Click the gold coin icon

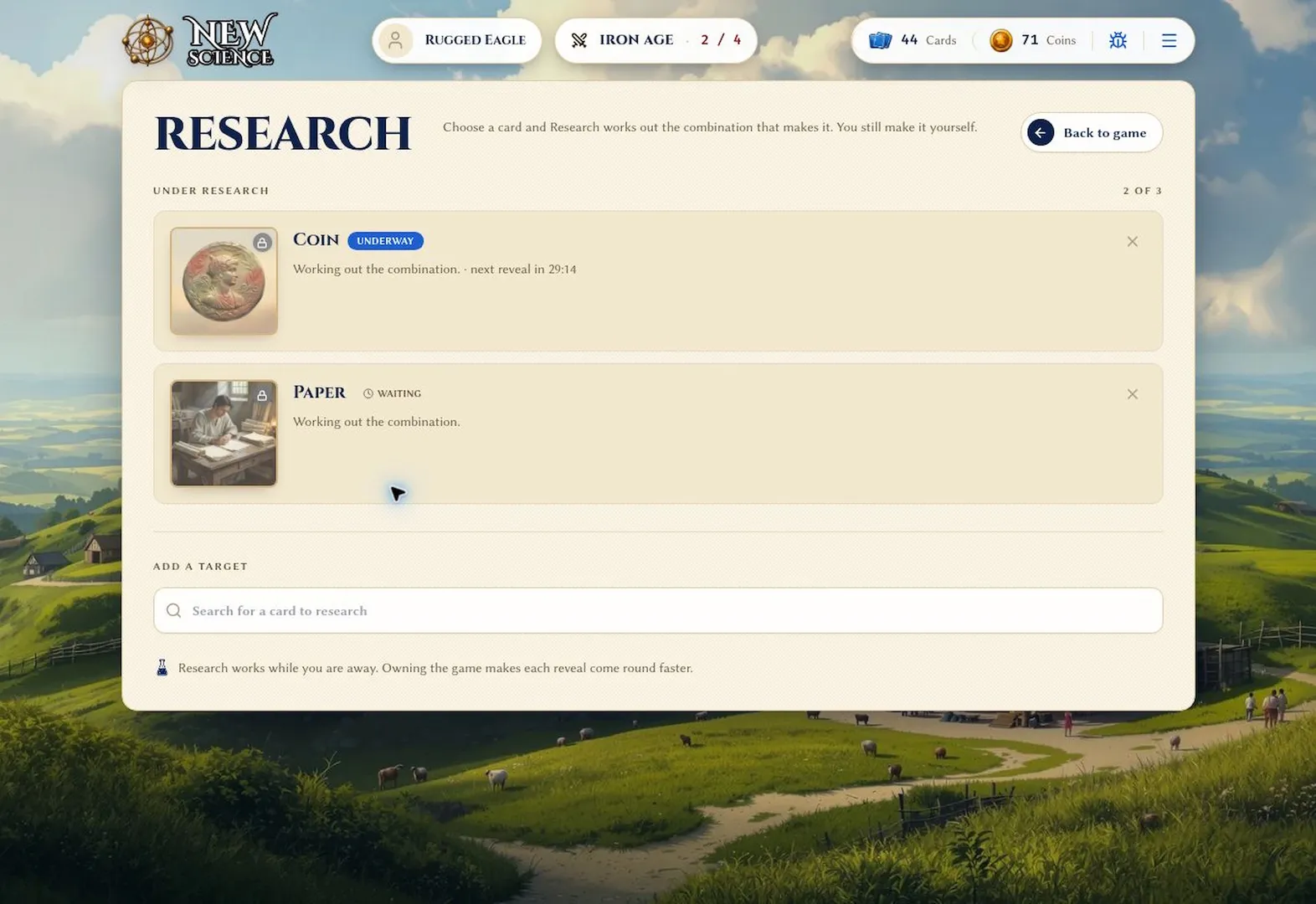click(1000, 40)
